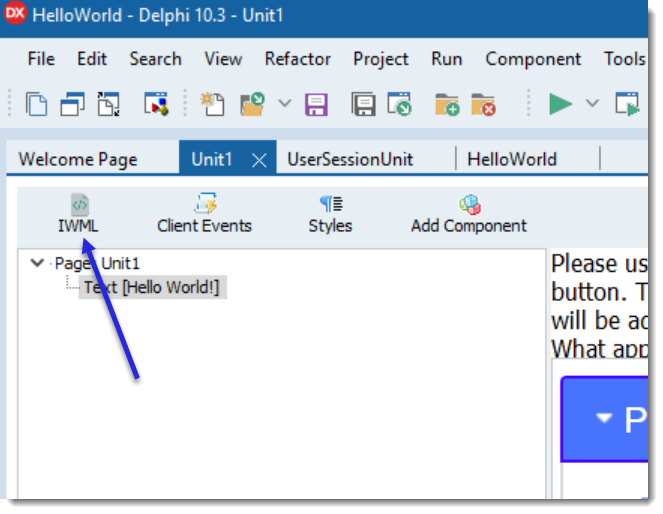The width and height of the screenshot is (663, 514).
Task: Run the project with the green arrow
Action: coord(561,103)
